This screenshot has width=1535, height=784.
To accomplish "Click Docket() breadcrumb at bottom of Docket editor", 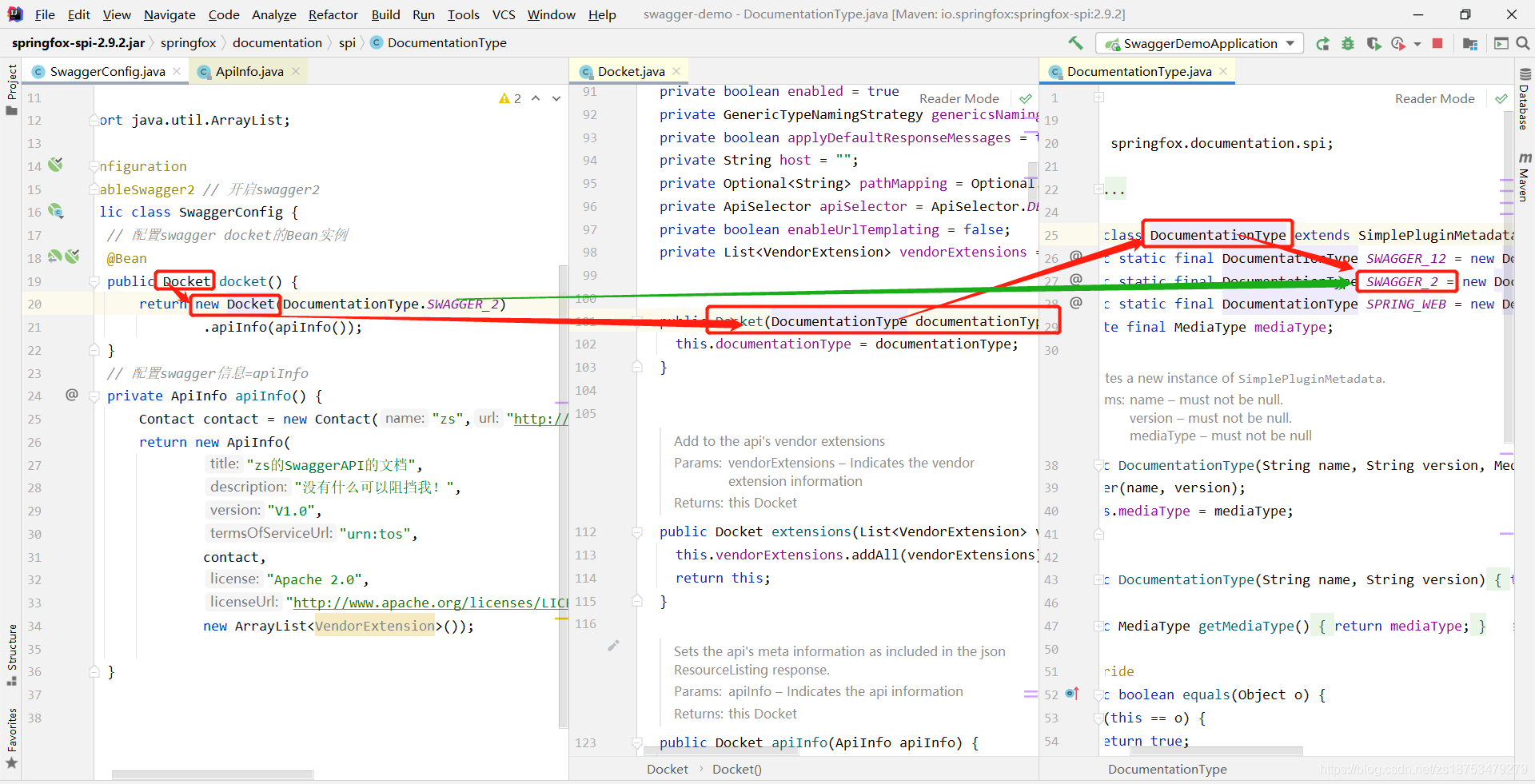I will (736, 770).
